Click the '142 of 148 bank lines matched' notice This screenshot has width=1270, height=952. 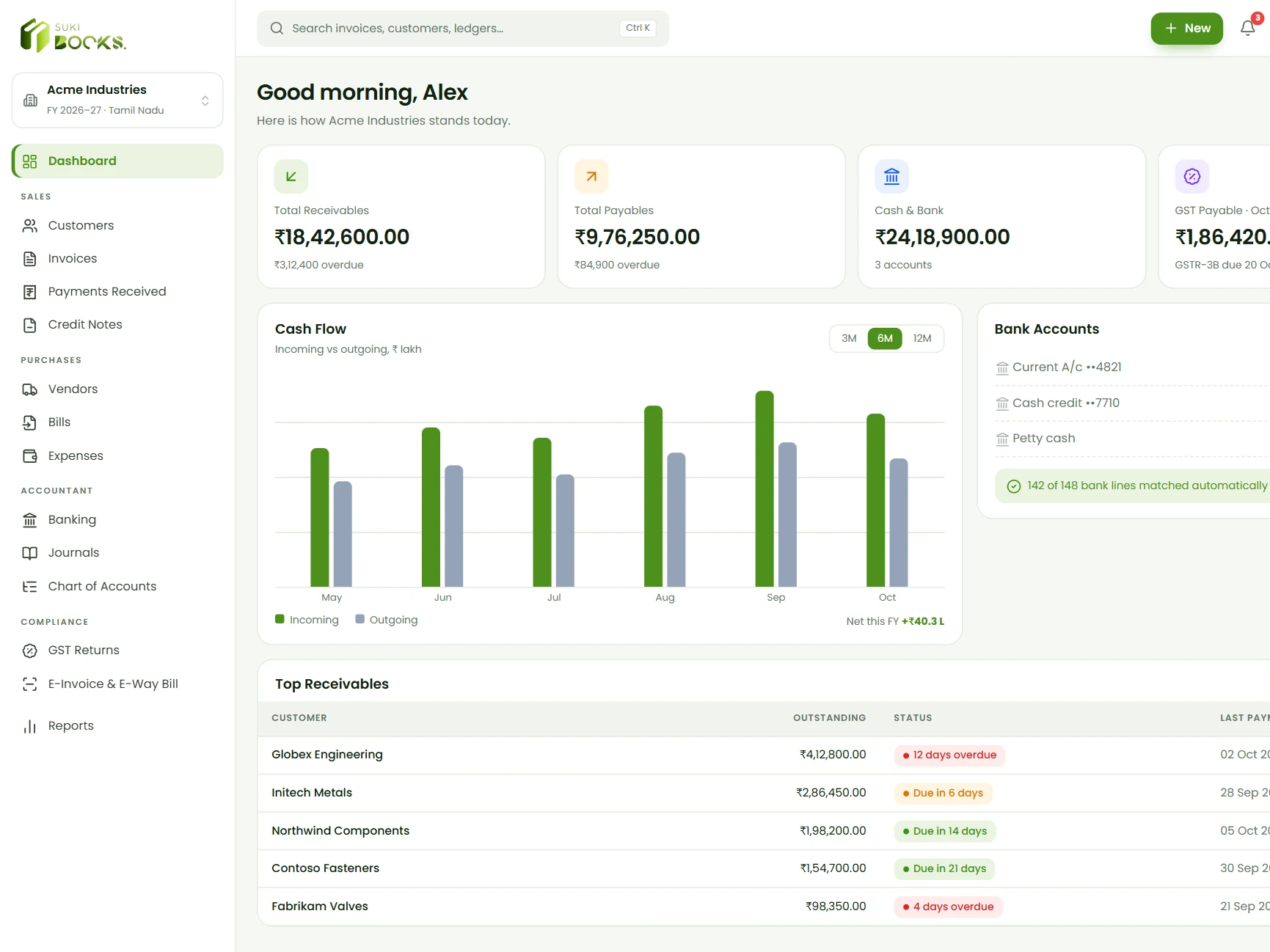[1132, 486]
